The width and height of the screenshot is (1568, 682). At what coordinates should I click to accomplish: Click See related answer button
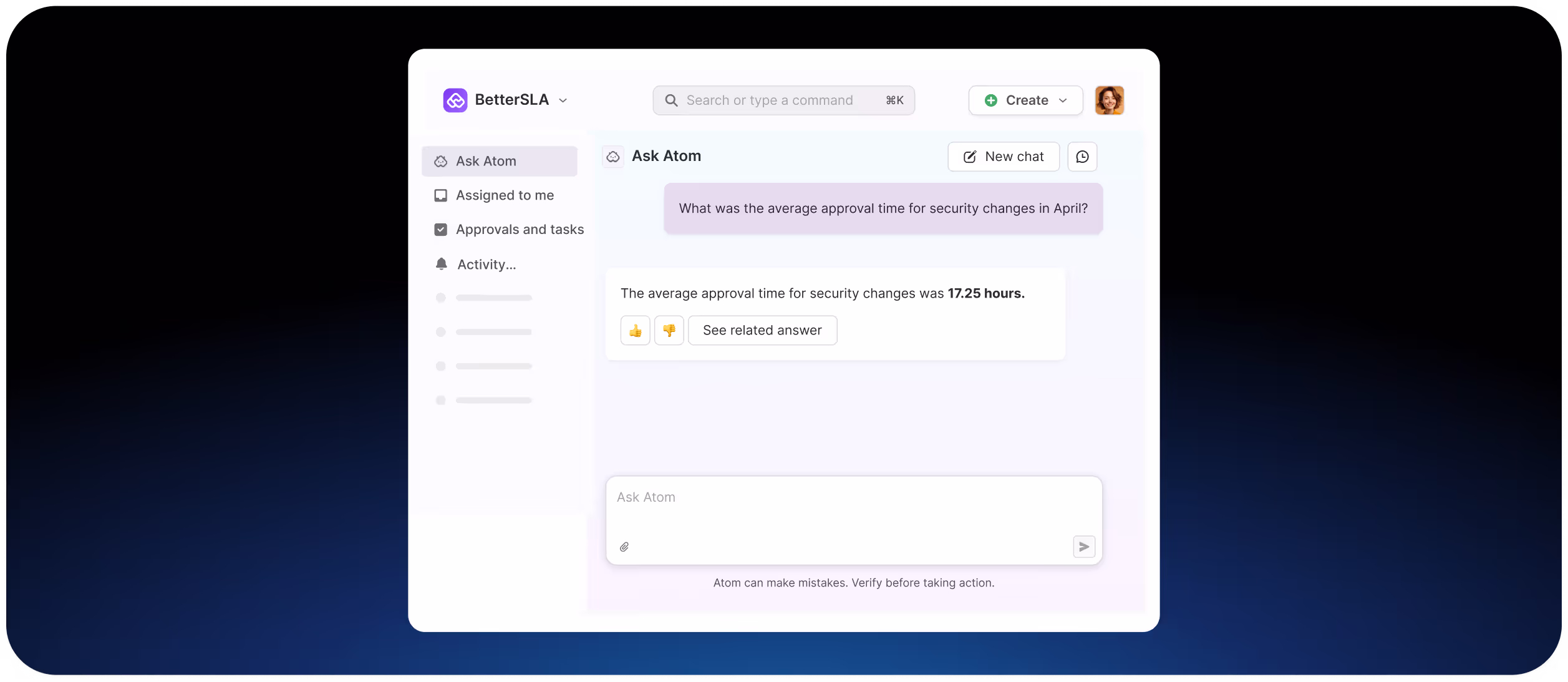(x=762, y=330)
